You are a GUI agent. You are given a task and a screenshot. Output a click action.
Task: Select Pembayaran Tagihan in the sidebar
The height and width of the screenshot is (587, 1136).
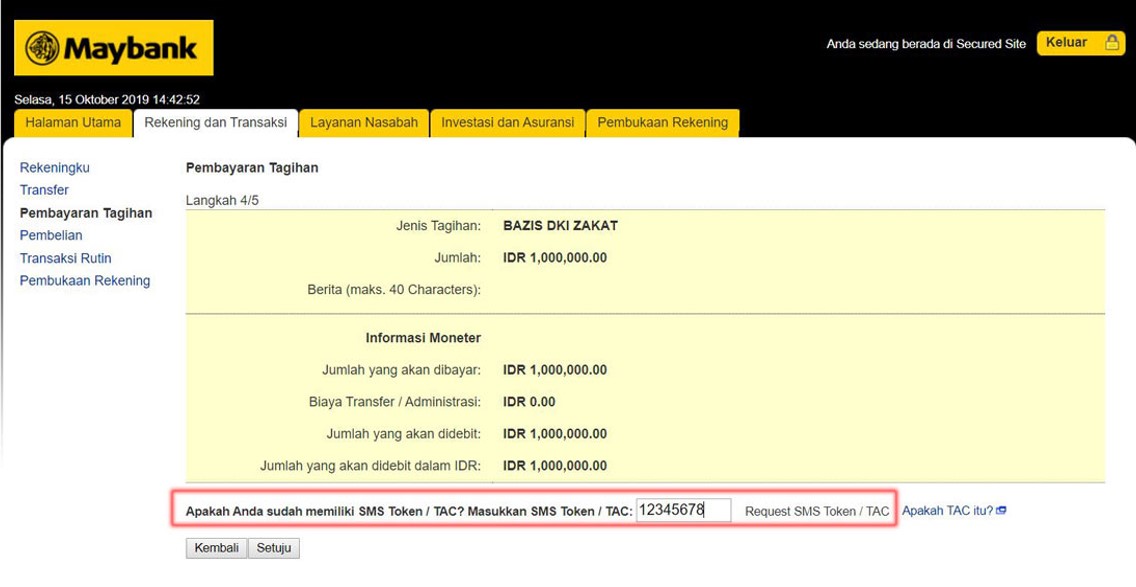pos(86,213)
